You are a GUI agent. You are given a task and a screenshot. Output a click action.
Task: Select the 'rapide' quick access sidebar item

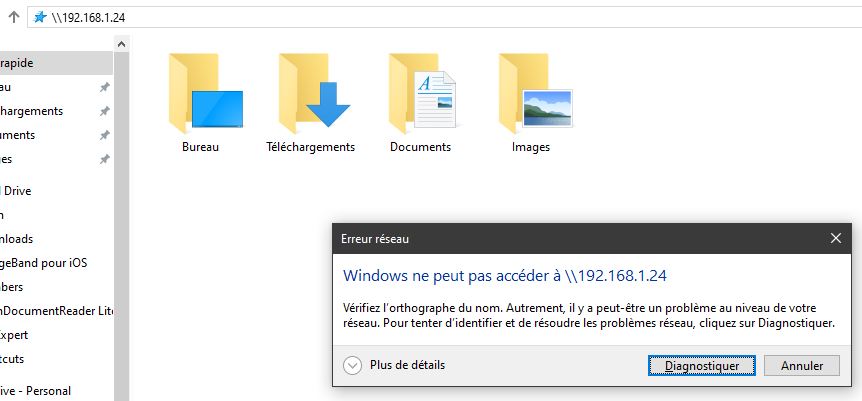coord(56,63)
